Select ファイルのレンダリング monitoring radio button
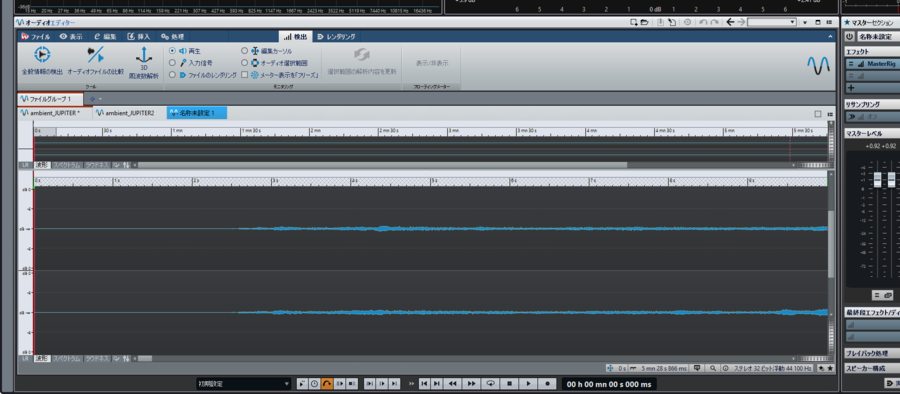The width and height of the screenshot is (900, 394). pos(172,75)
